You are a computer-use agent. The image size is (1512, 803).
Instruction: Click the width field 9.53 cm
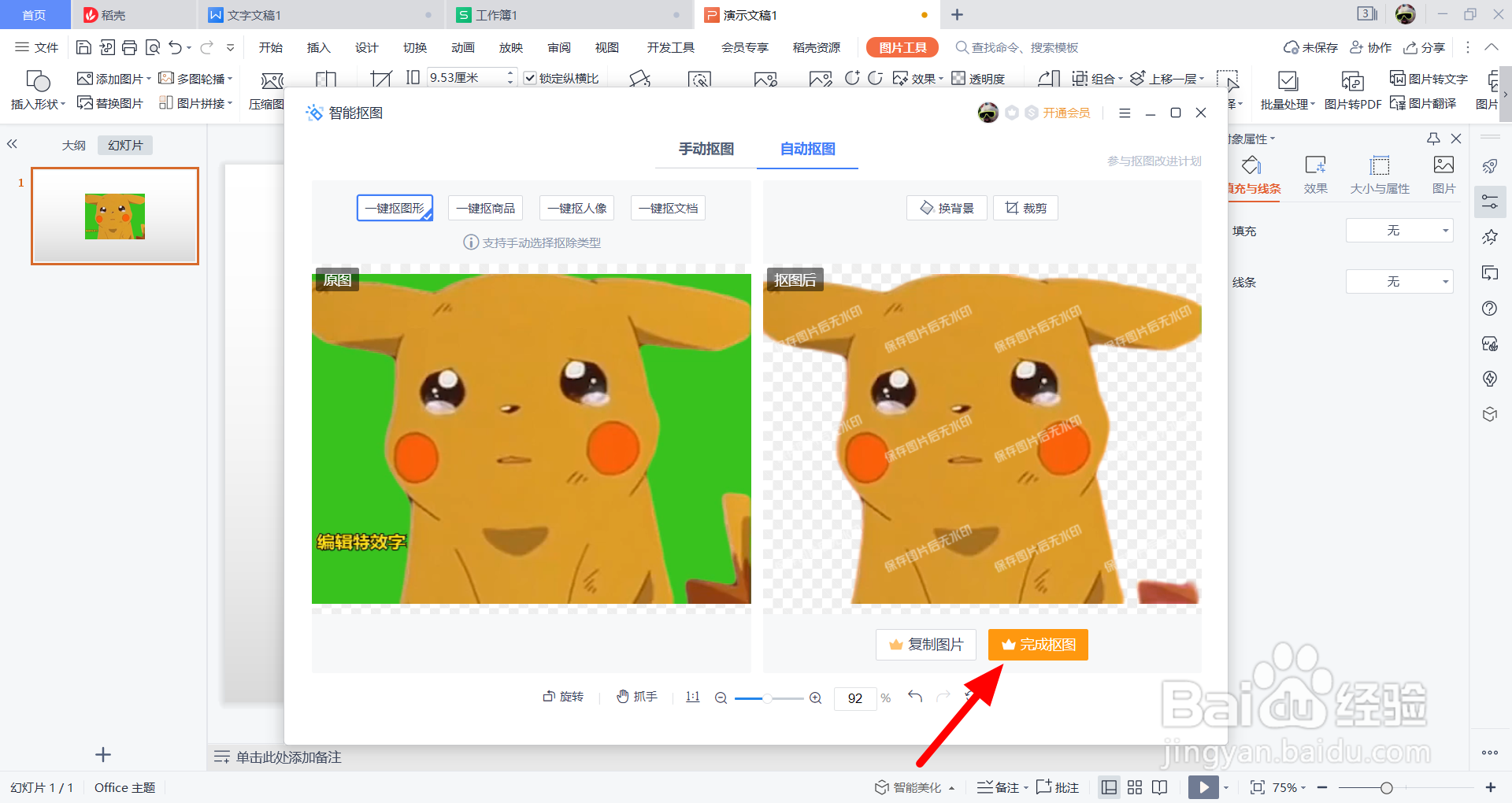pos(471,78)
